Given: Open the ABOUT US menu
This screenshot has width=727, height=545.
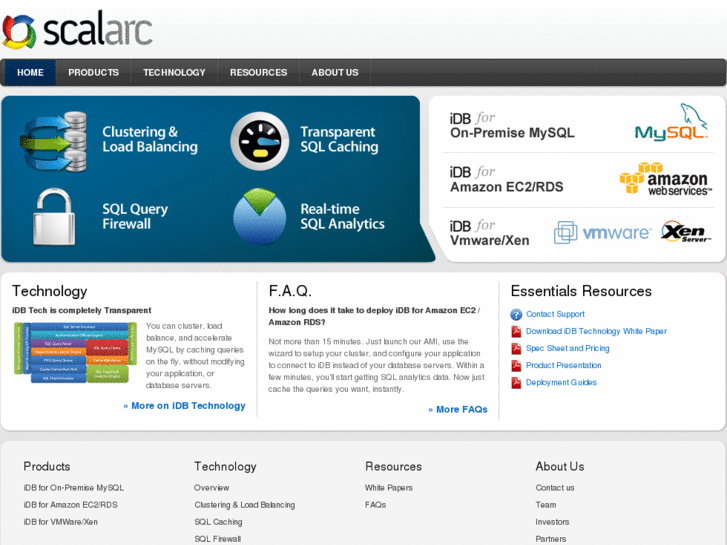Looking at the screenshot, I should coord(335,72).
